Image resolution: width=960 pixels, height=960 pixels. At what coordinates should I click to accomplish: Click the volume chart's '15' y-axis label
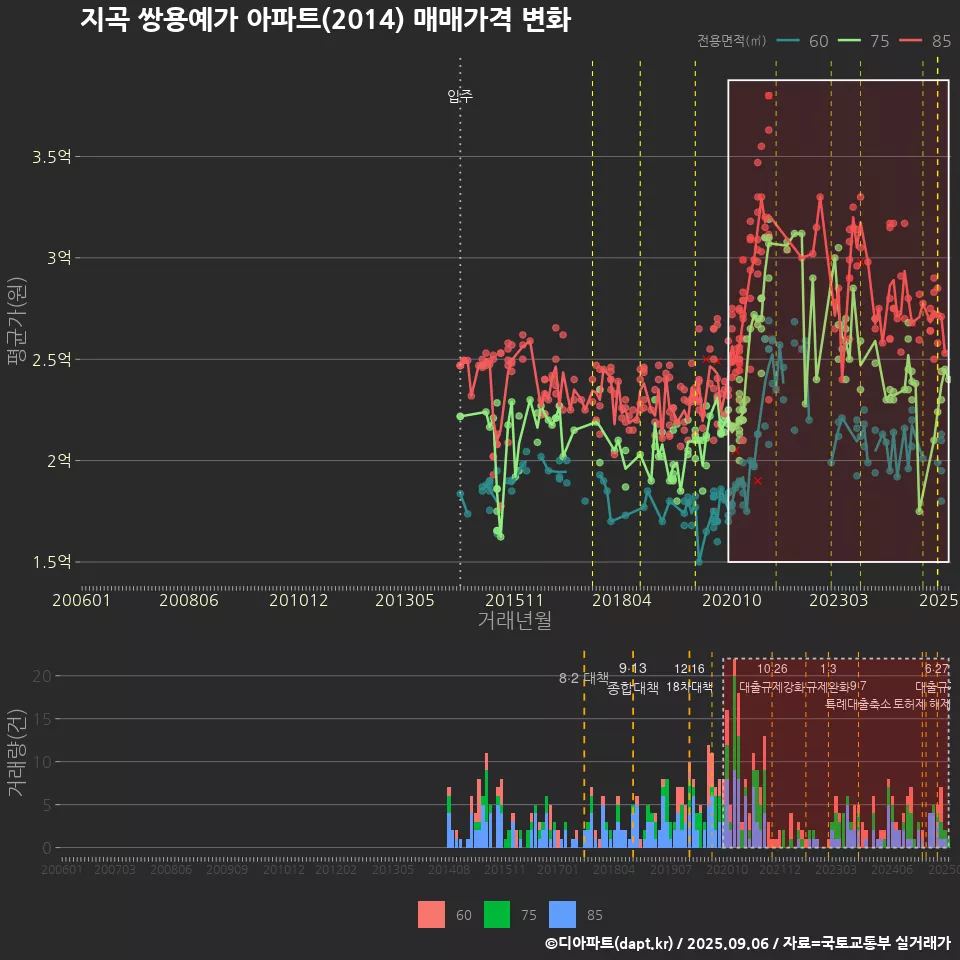pyautogui.click(x=42, y=719)
